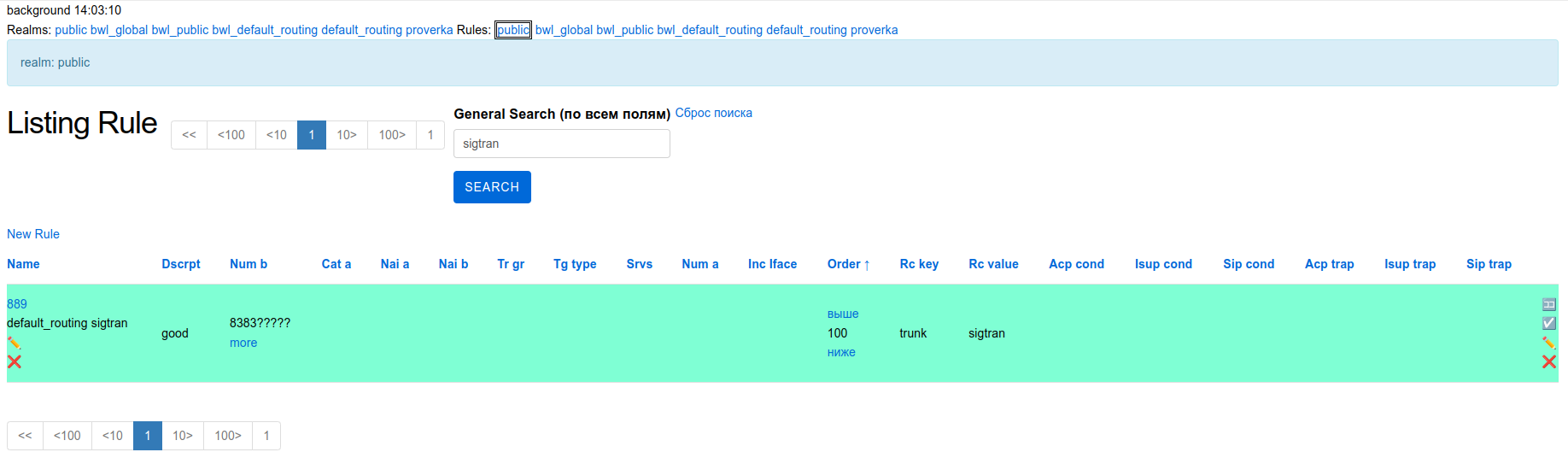Screen dimensions: 1568x458
Task: Select the focused public link in Rules
Action: 513,30
